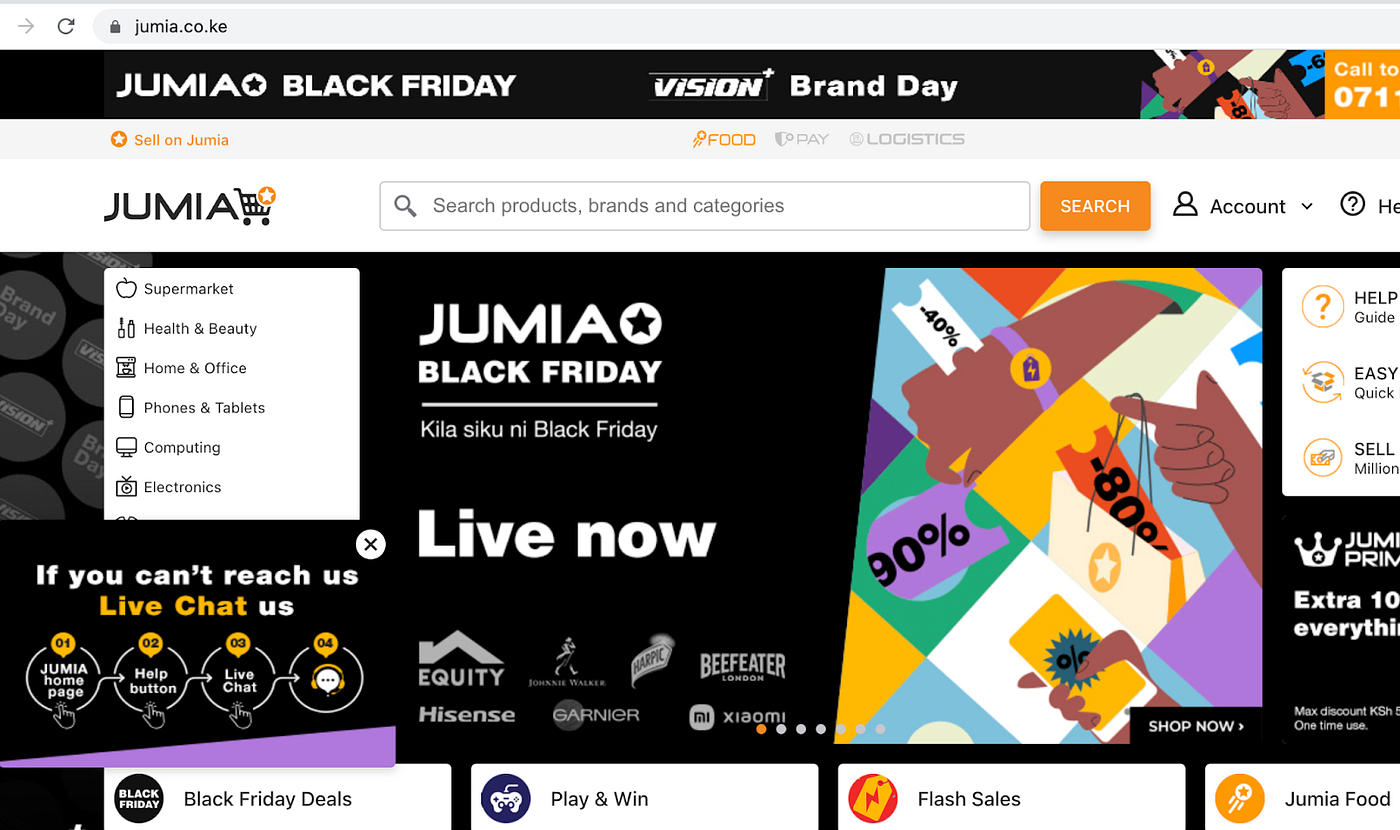Click the Jumia Food top bar link

pos(724,139)
